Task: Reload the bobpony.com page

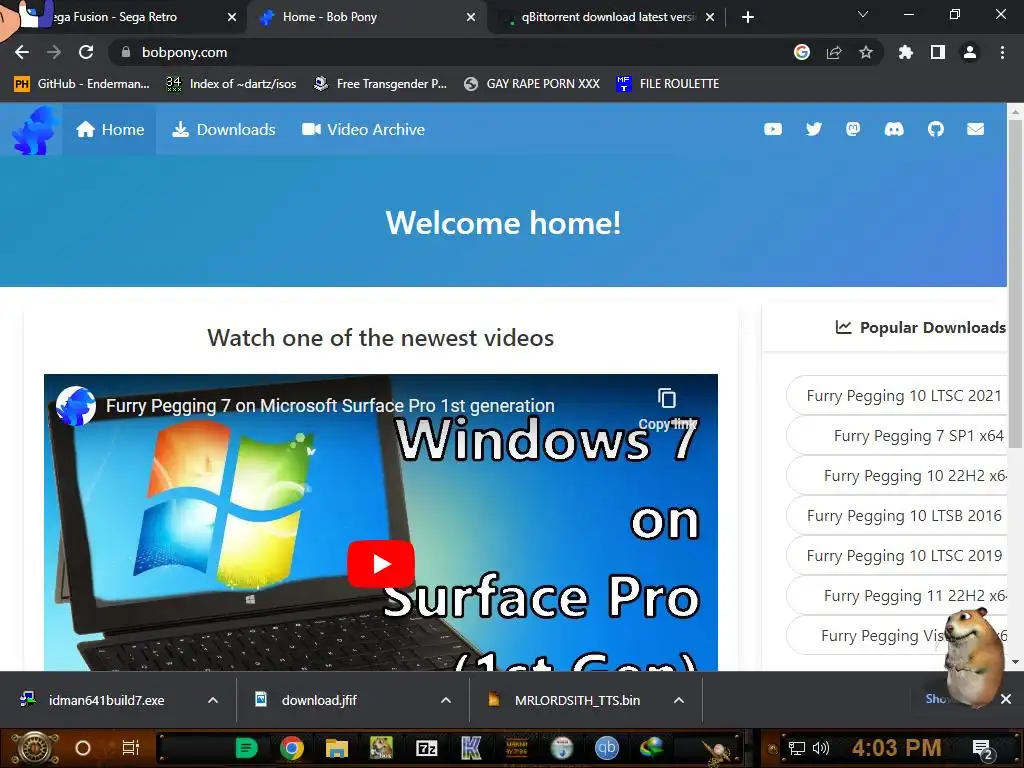Action: pos(86,52)
